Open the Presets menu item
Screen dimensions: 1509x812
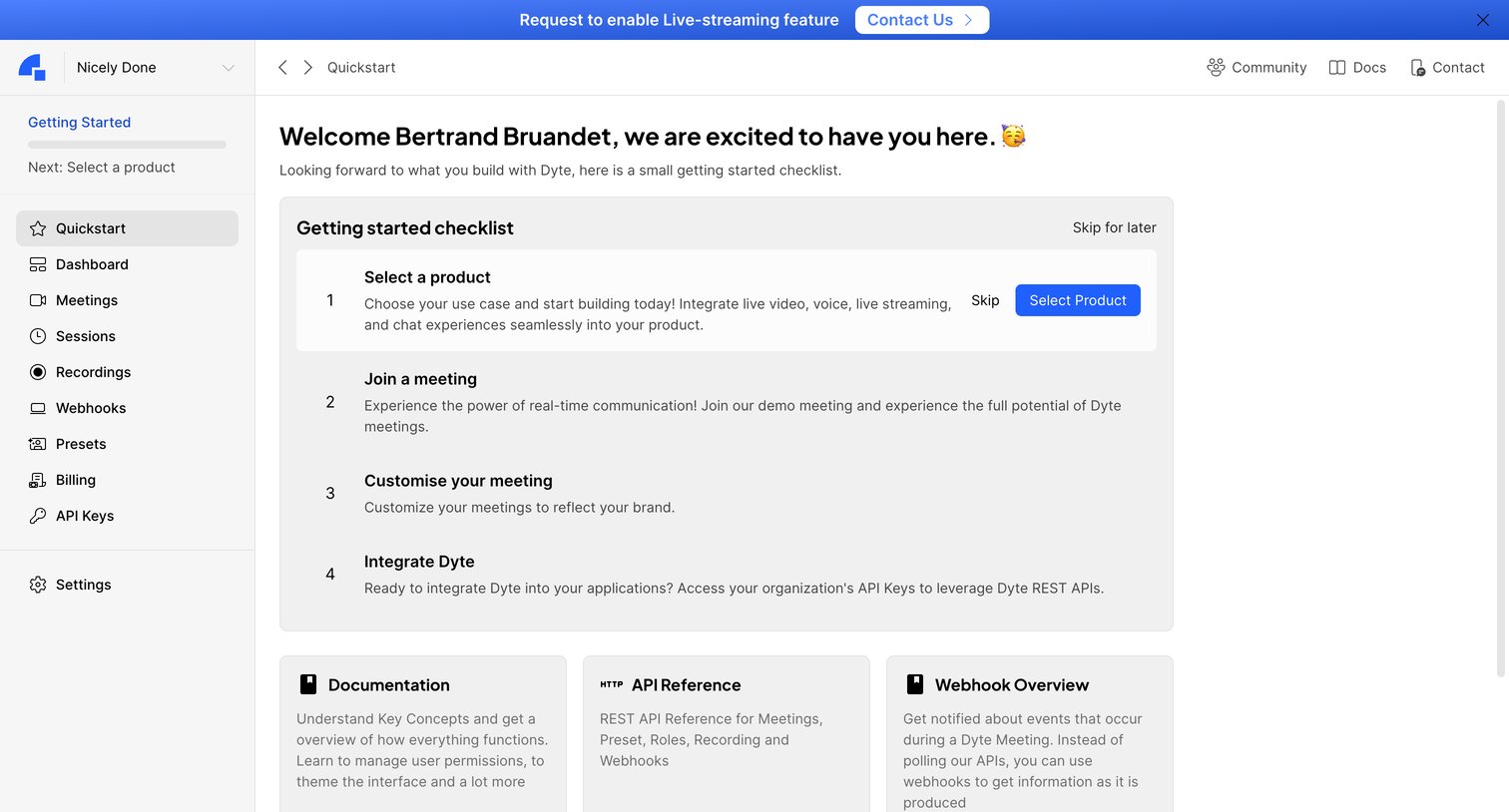point(127,444)
